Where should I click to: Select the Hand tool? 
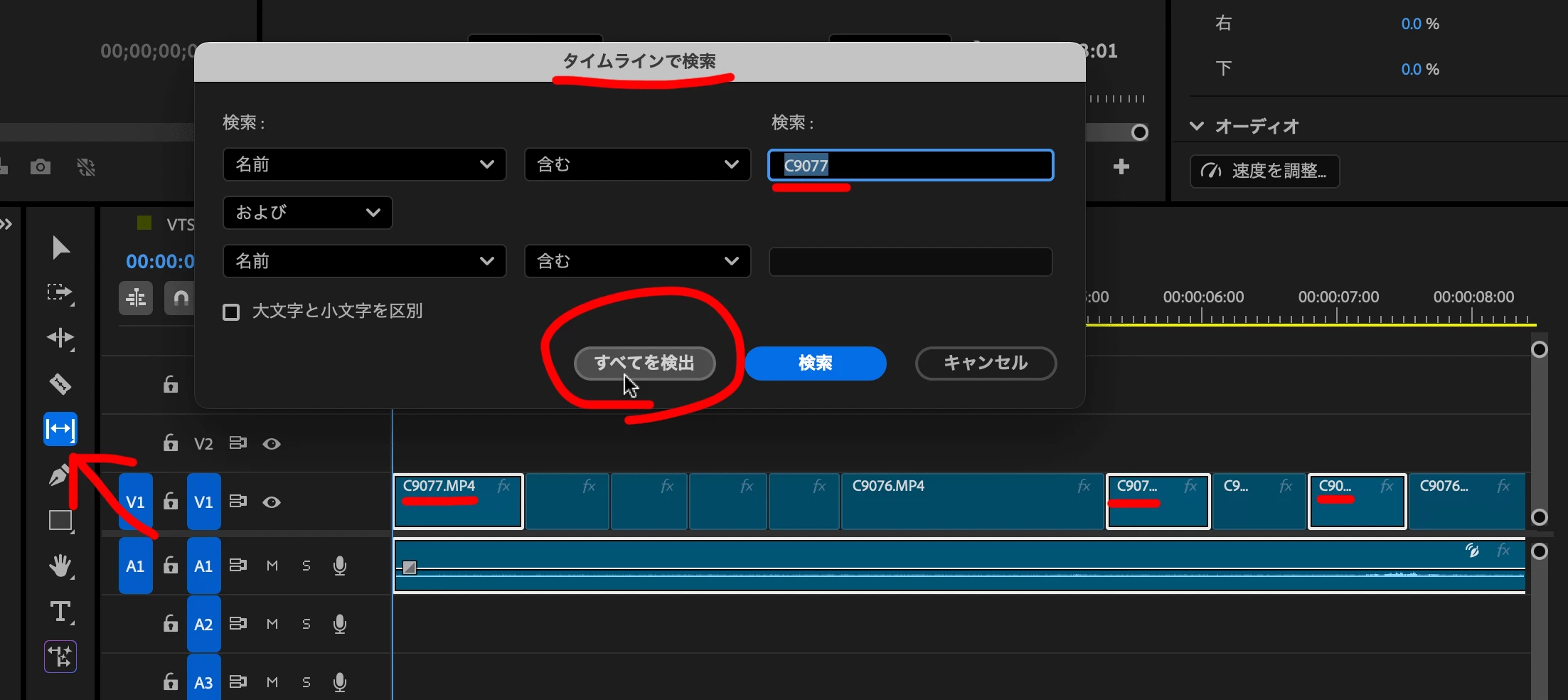tap(60, 566)
